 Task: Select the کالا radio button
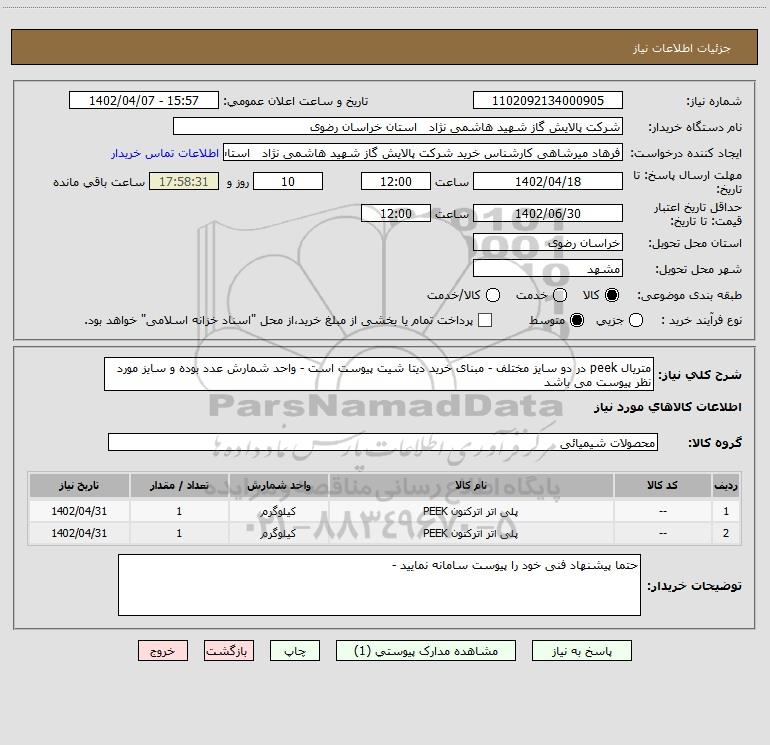pos(612,295)
